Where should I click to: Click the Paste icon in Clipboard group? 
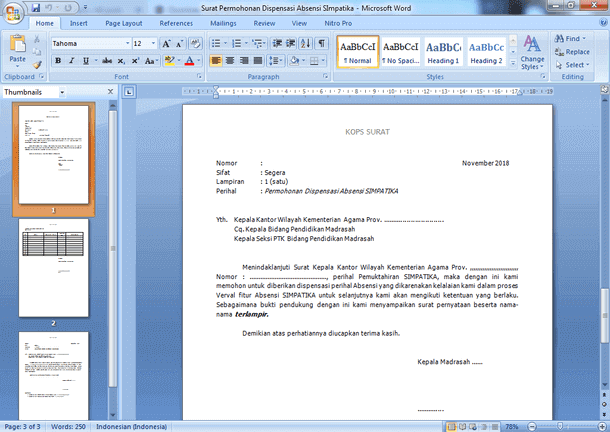[x=17, y=48]
